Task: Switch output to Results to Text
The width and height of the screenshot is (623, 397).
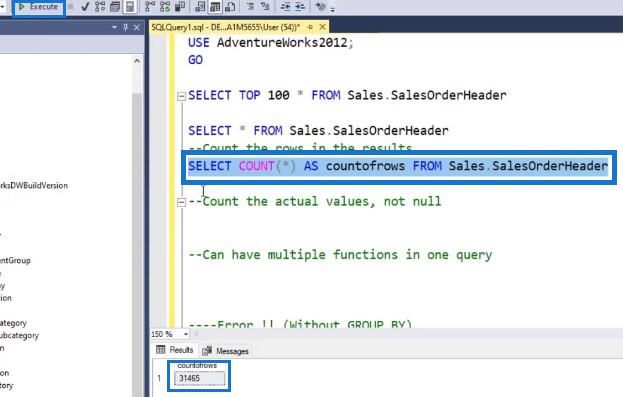Action: click(200, 7)
